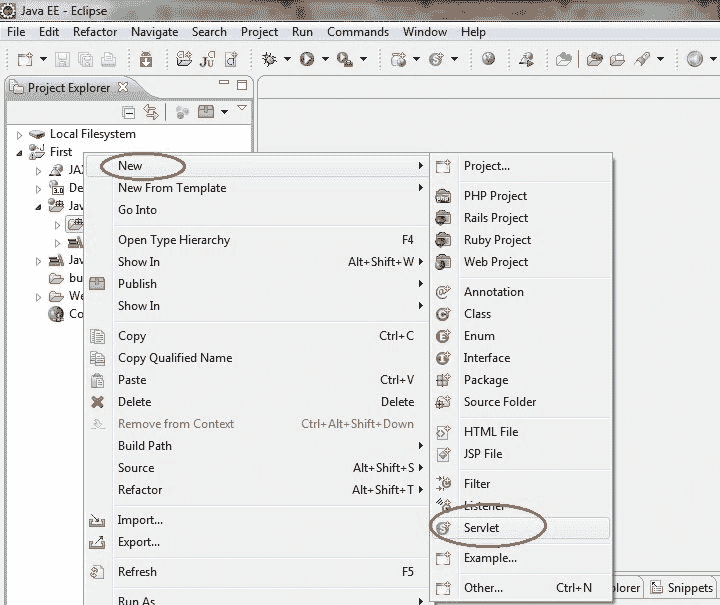Choose Go Into from context menu
This screenshot has width=720, height=605.
coord(257,210)
